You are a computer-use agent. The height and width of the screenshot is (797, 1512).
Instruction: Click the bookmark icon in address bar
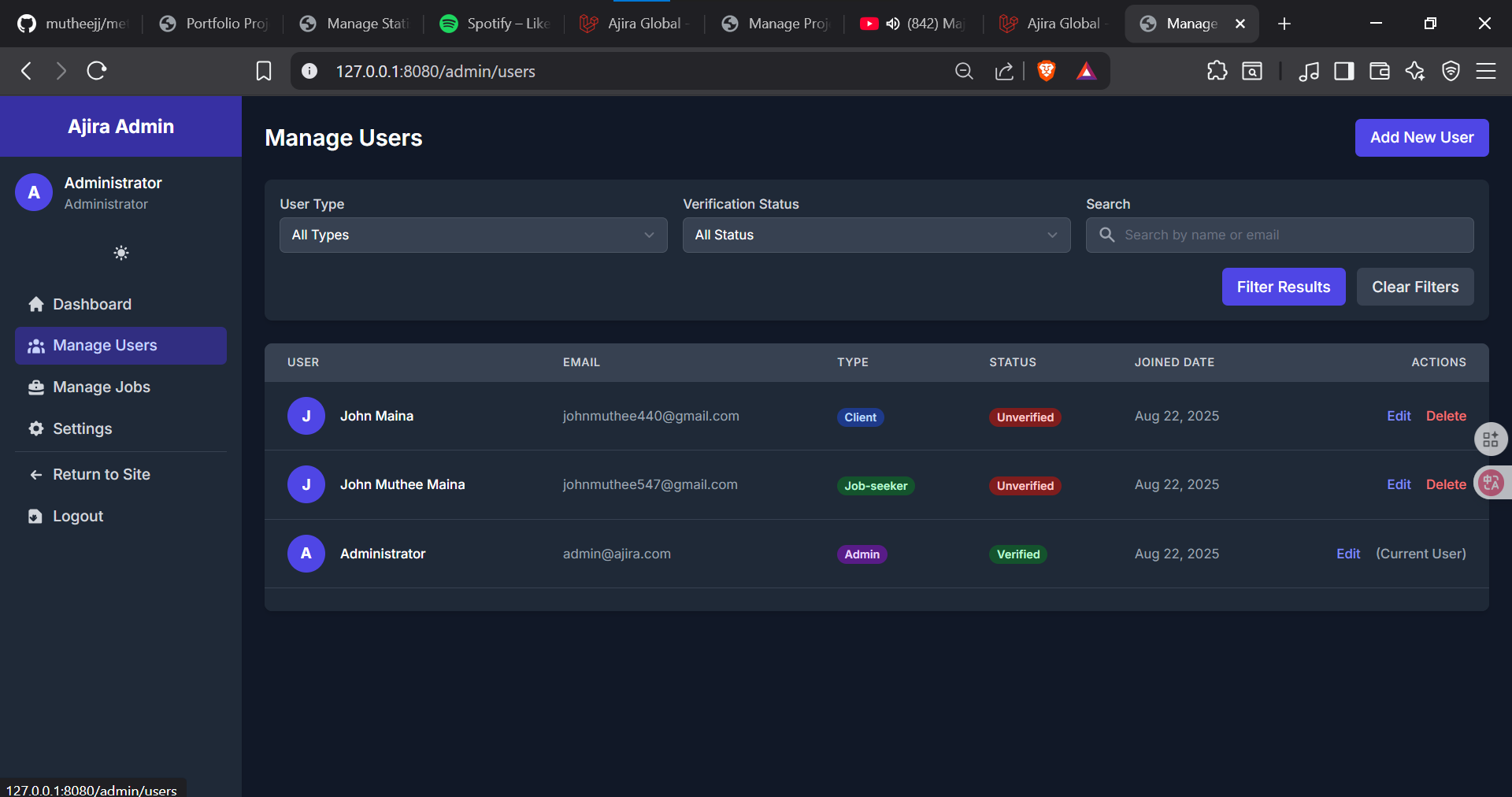coord(264,71)
